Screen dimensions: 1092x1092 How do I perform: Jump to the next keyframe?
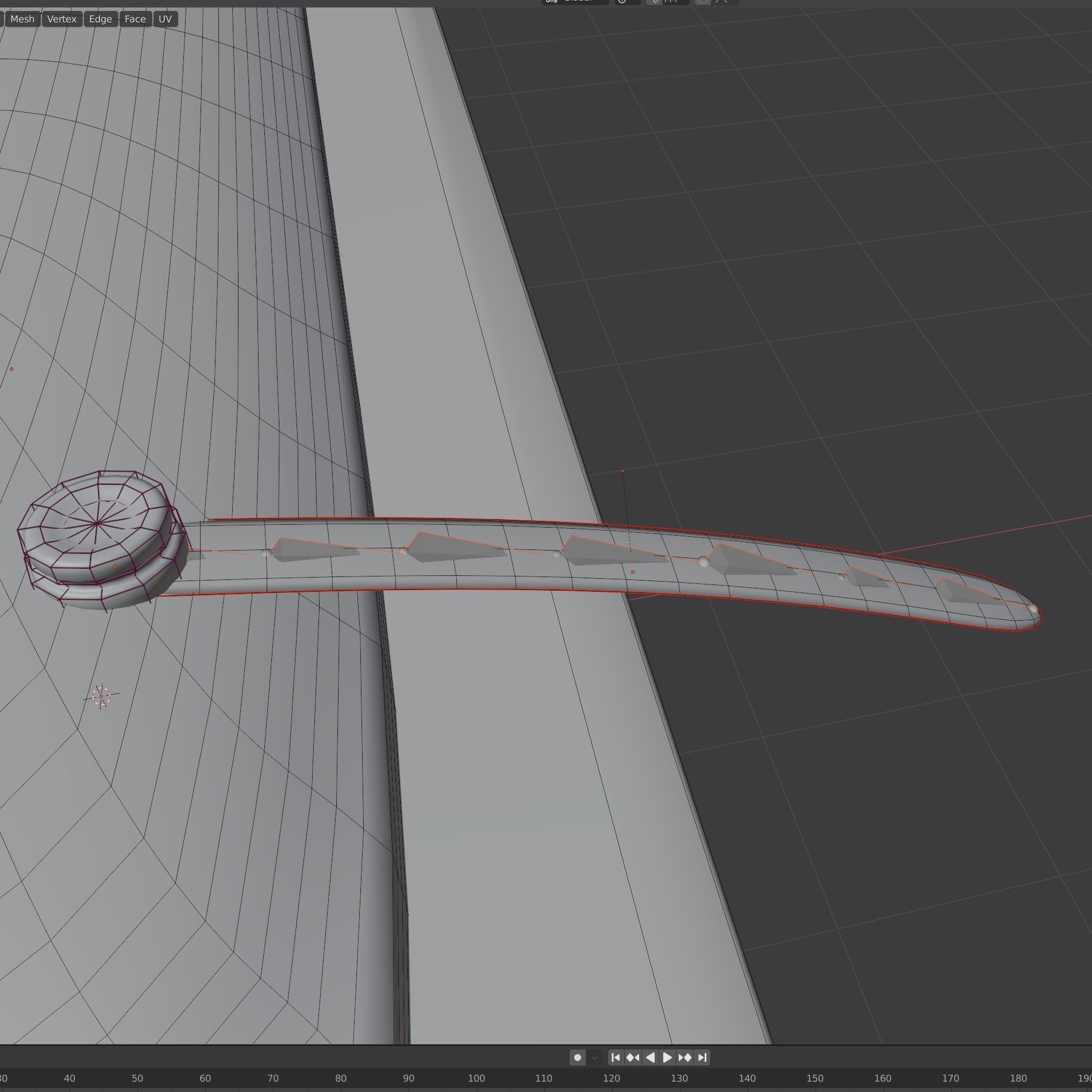pyautogui.click(x=685, y=1057)
